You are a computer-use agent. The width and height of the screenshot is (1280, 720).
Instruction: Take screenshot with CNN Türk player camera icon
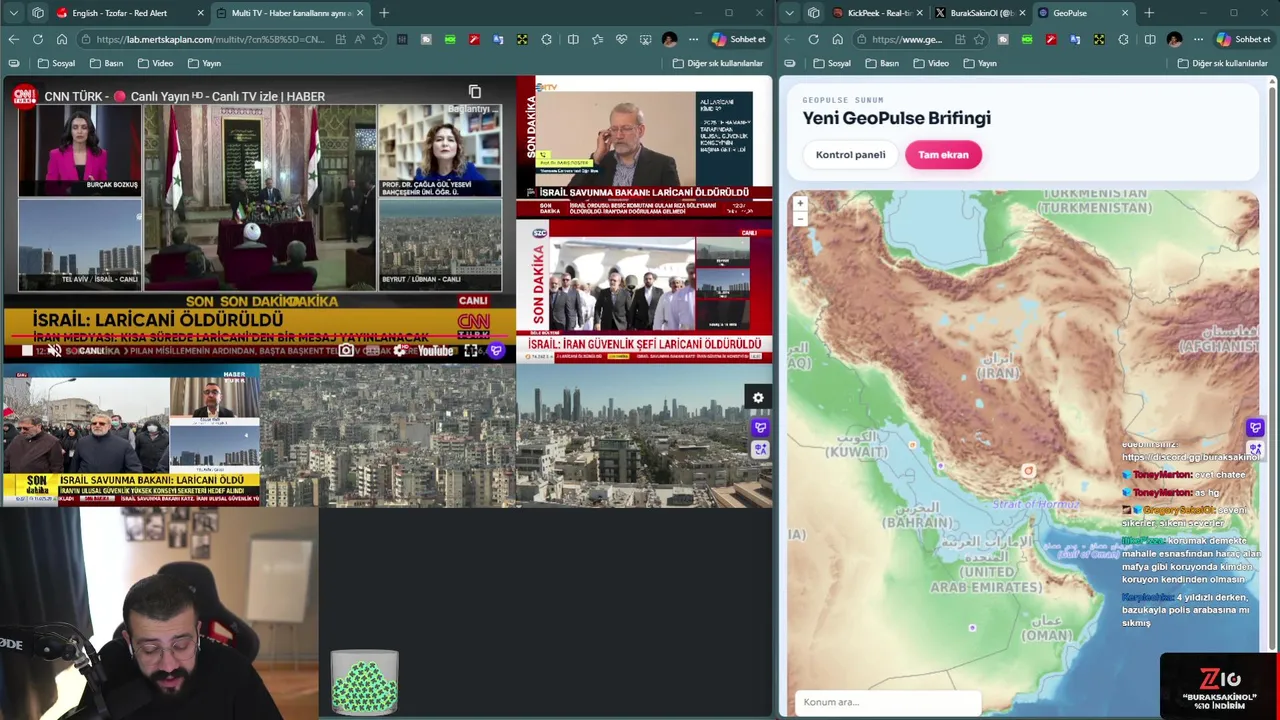[x=346, y=350]
